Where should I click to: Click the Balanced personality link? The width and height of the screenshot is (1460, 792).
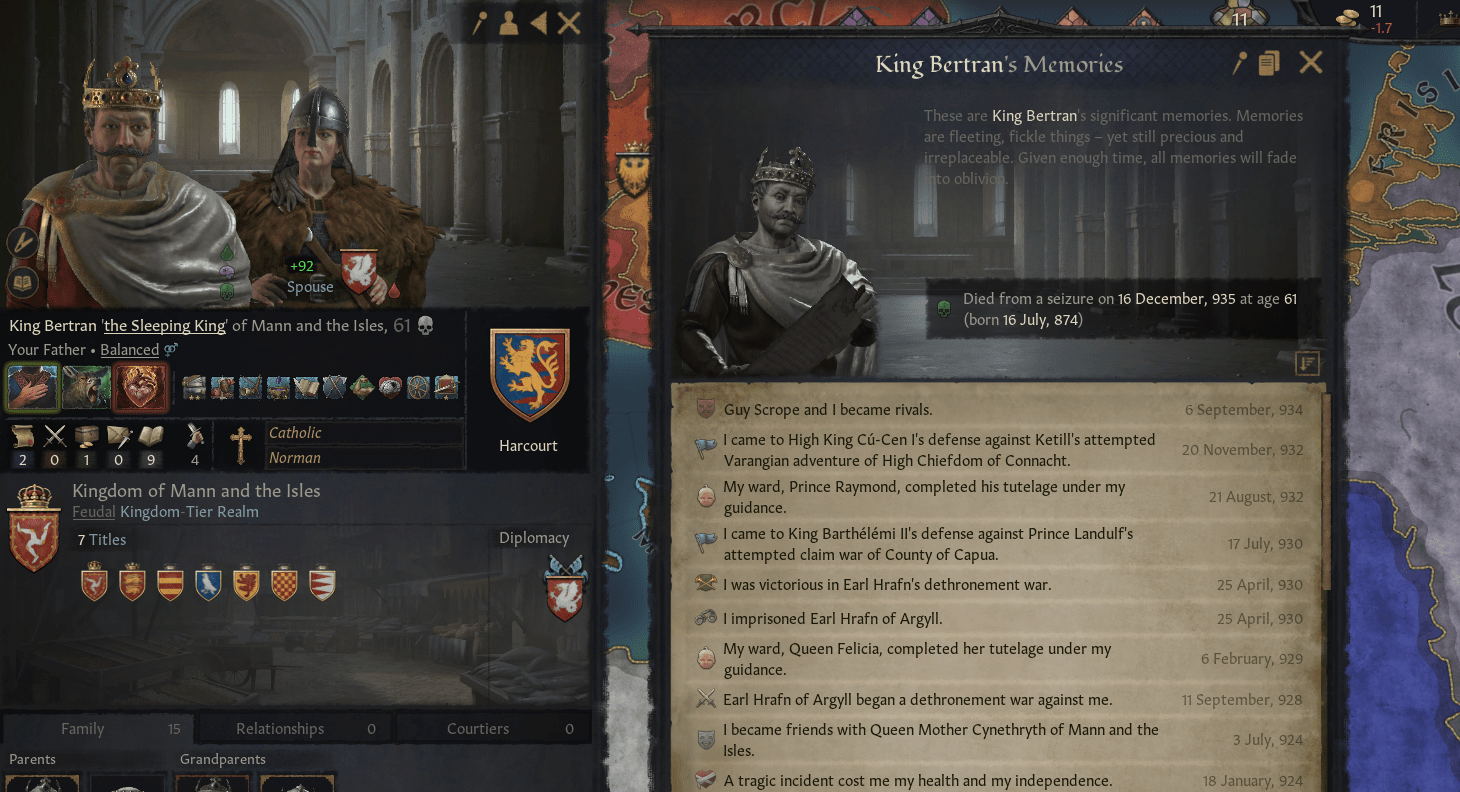[x=130, y=350]
